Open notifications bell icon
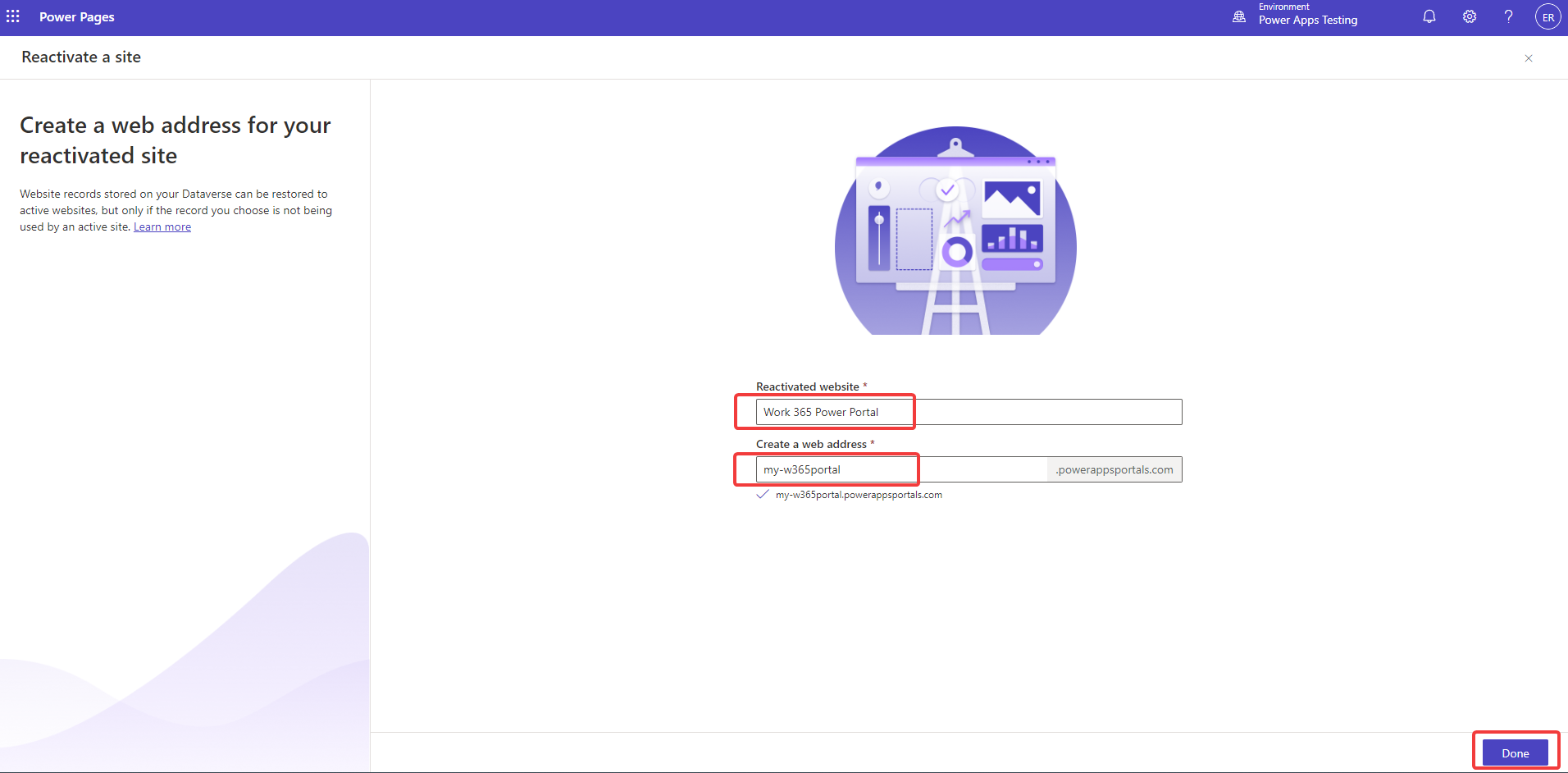 click(x=1429, y=16)
